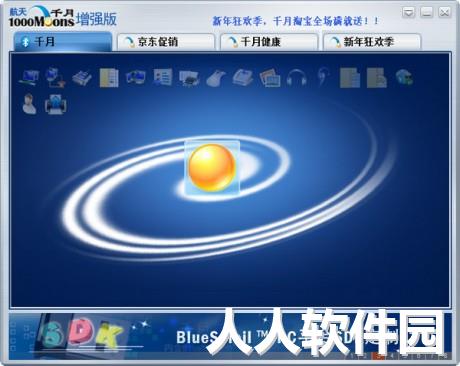
Task: Open the two-monitors synchronization icon
Action: click(x=136, y=78)
